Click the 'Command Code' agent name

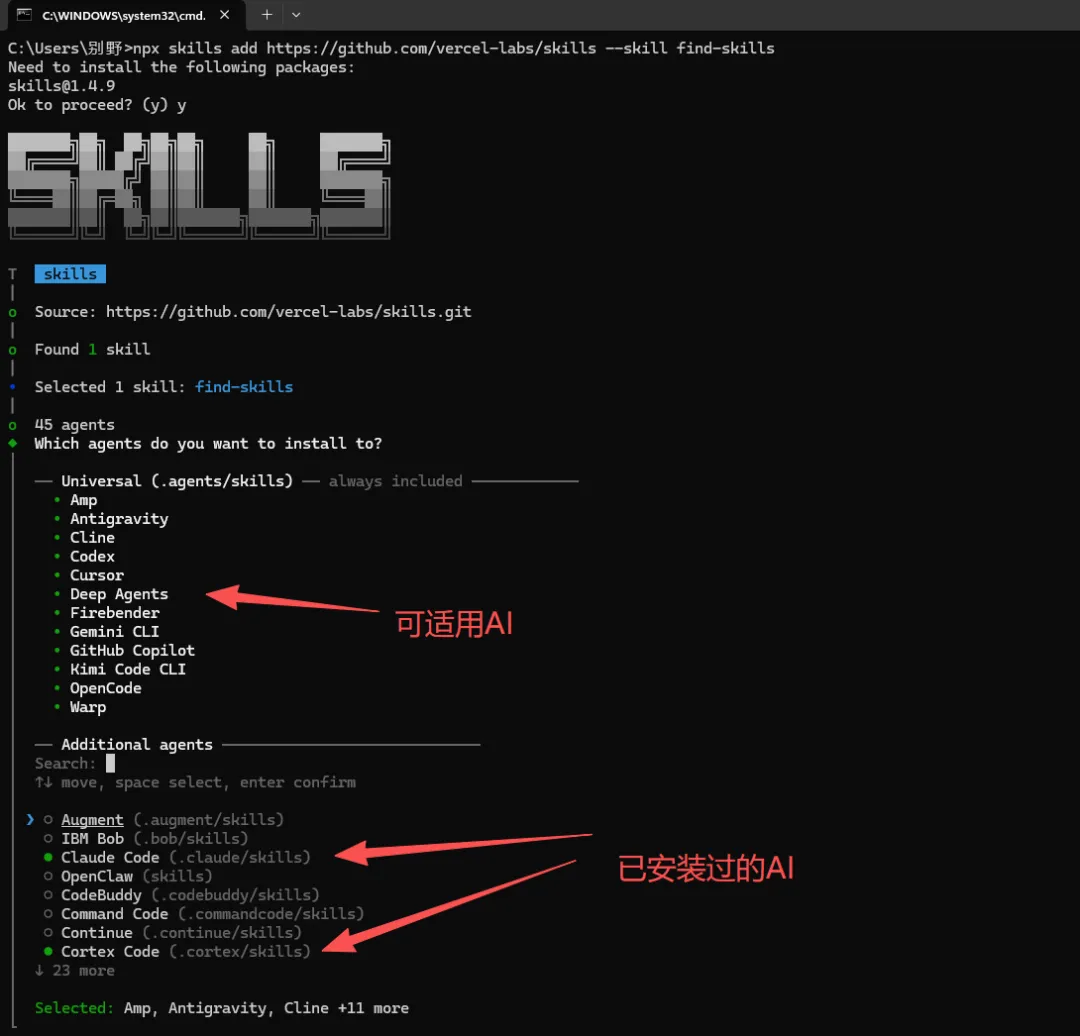(x=114, y=913)
